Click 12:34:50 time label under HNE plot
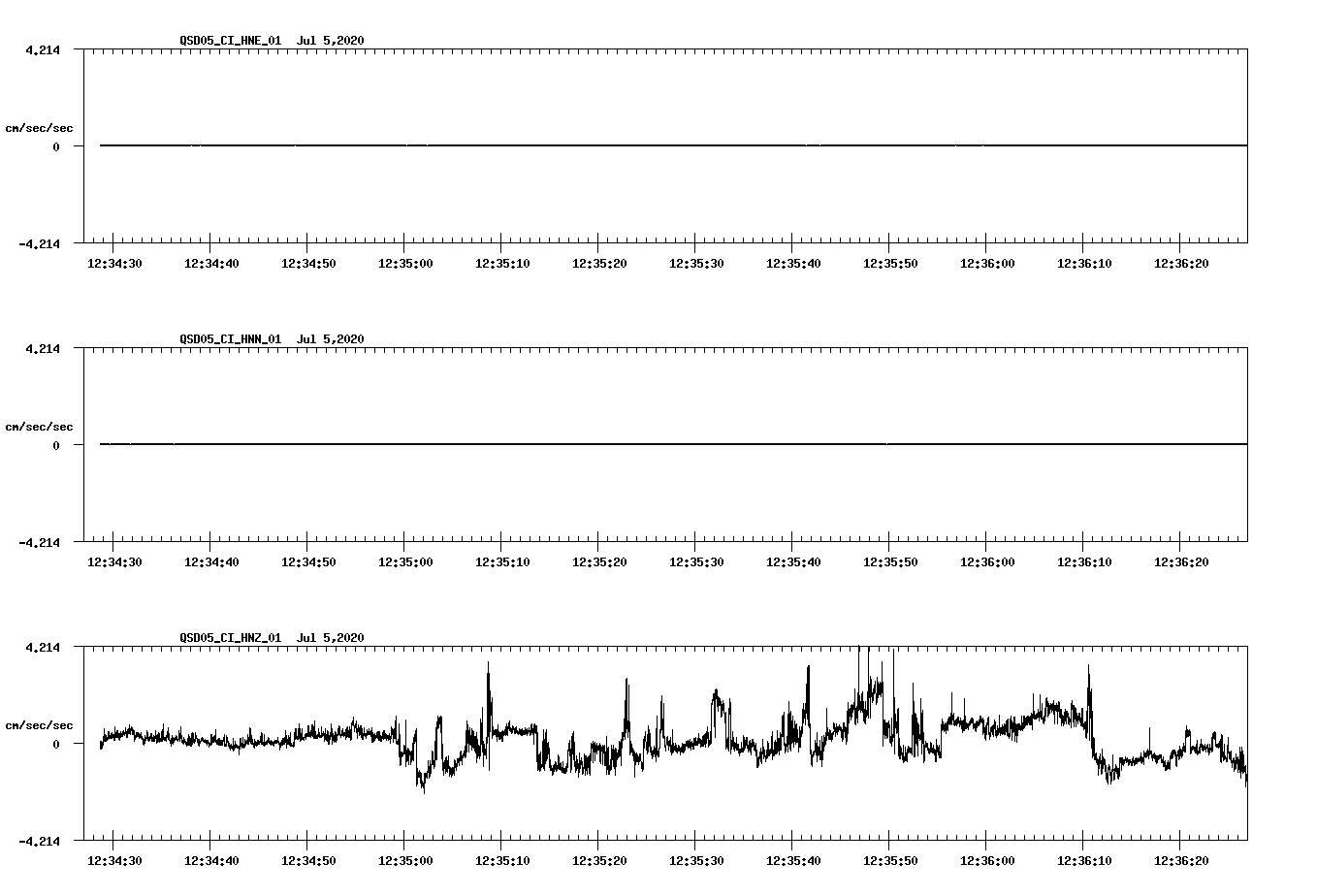The width and height of the screenshot is (1317, 896). (308, 264)
